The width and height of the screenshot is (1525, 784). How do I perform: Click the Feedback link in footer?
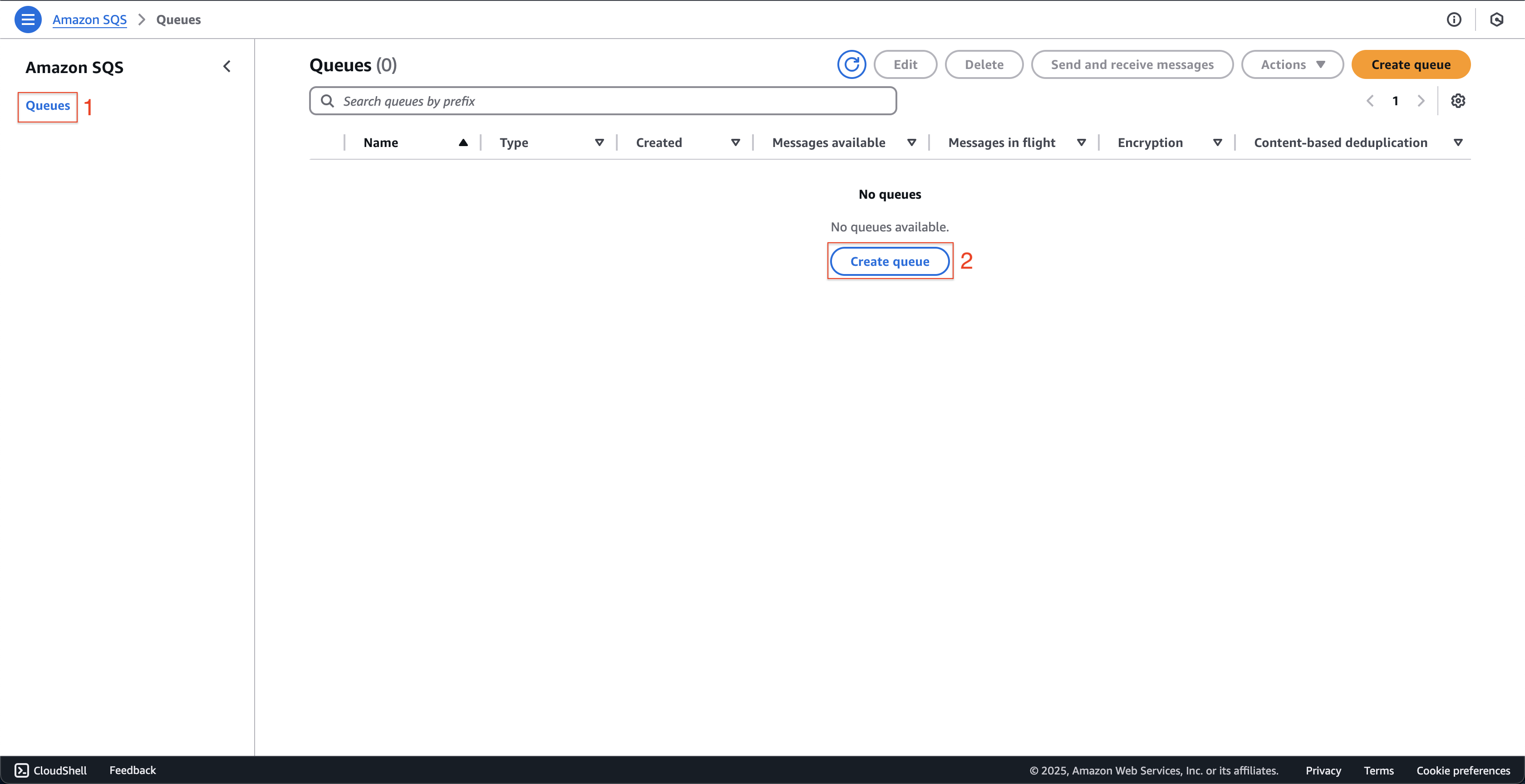pyautogui.click(x=133, y=769)
